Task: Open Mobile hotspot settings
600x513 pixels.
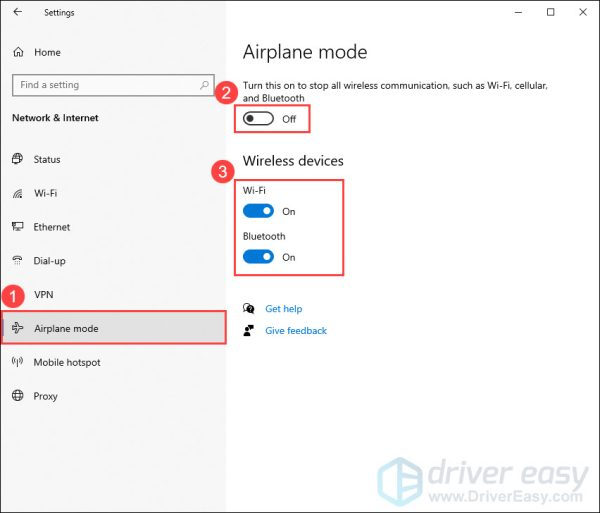Action: (67, 362)
